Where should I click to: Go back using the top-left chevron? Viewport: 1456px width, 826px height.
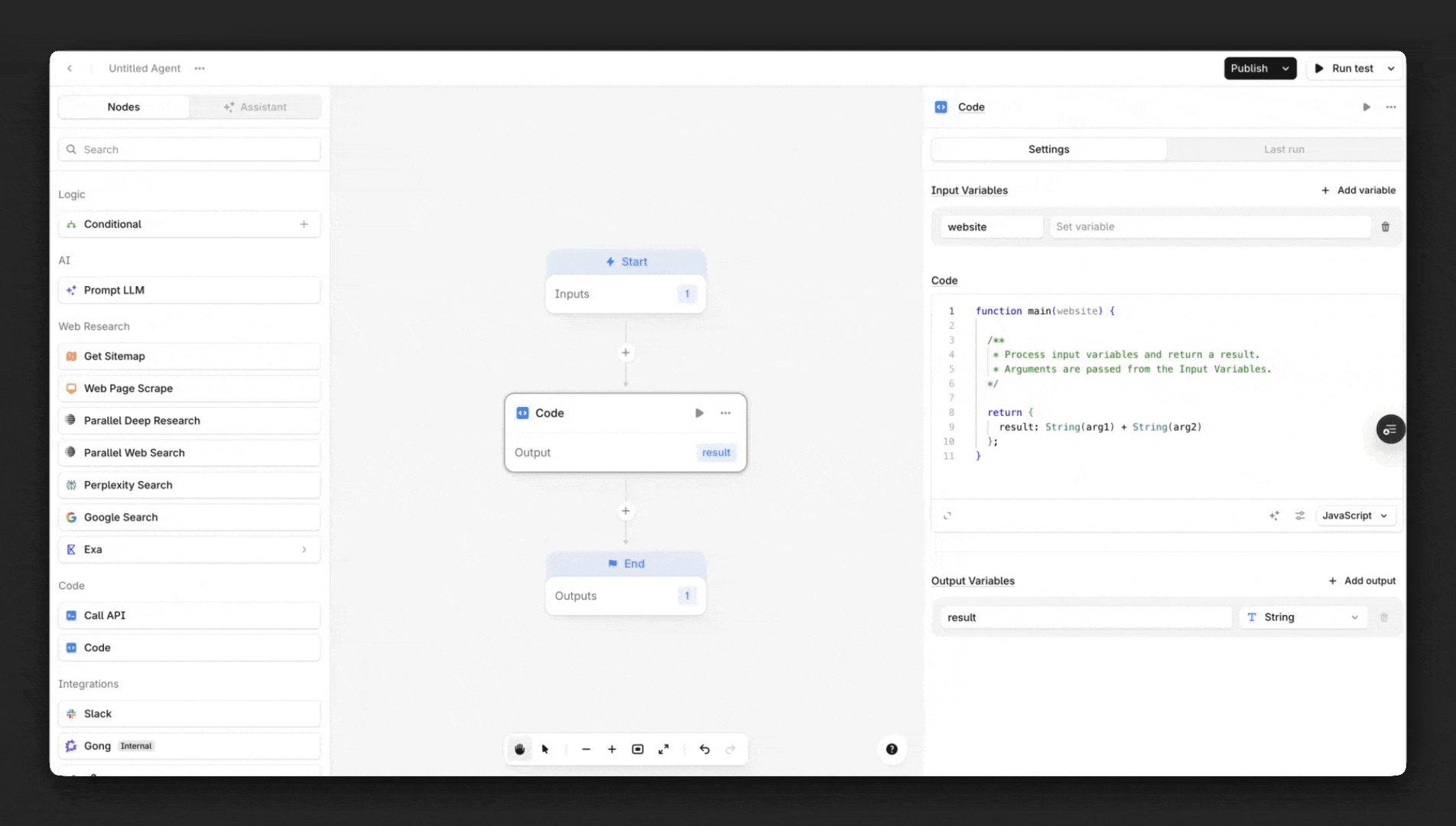pos(70,68)
